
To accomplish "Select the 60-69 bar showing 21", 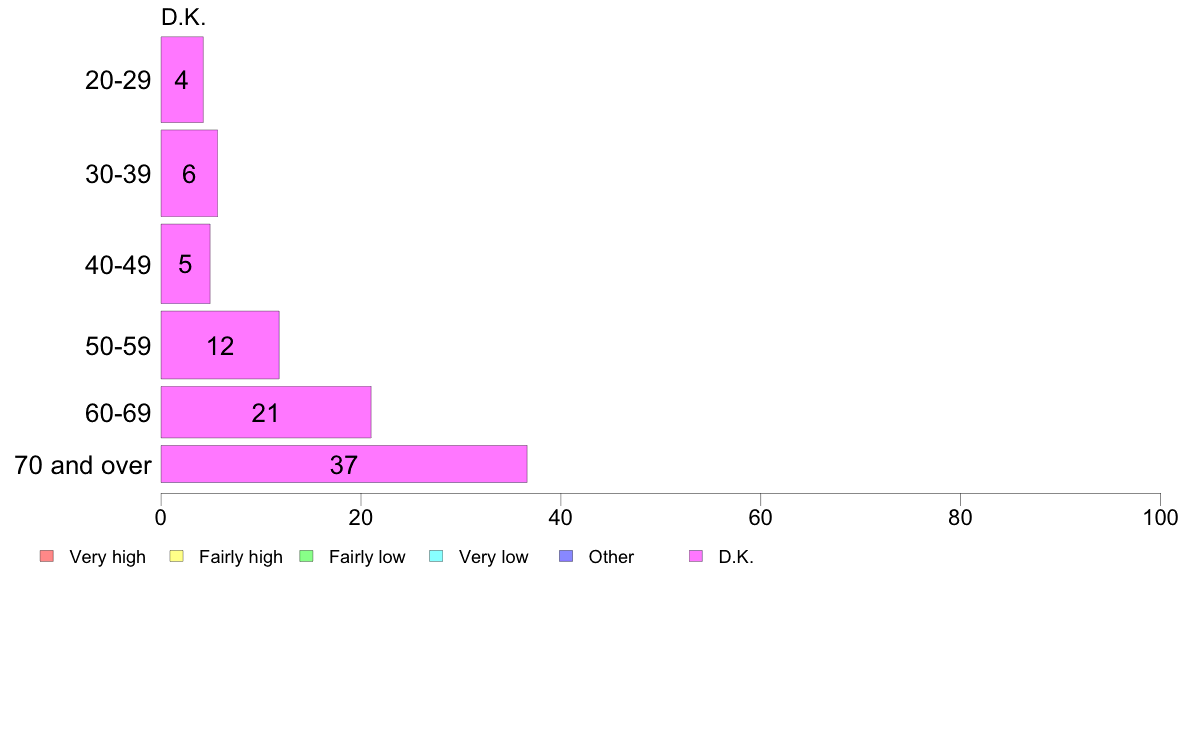I will pos(266,412).
